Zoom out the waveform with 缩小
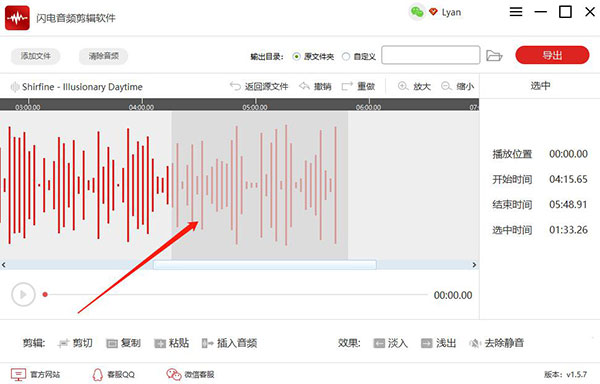This screenshot has width=600, height=384. [458, 86]
